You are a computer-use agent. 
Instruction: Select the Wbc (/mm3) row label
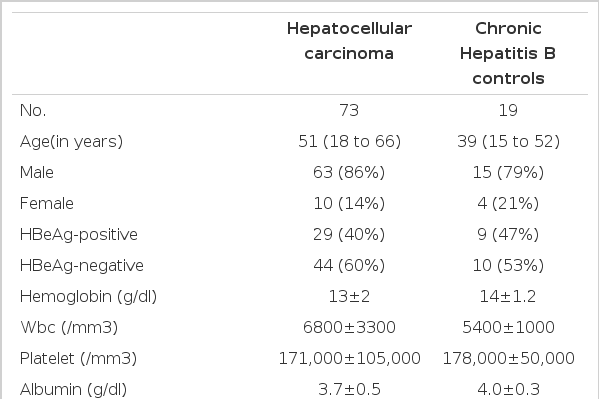(69, 328)
